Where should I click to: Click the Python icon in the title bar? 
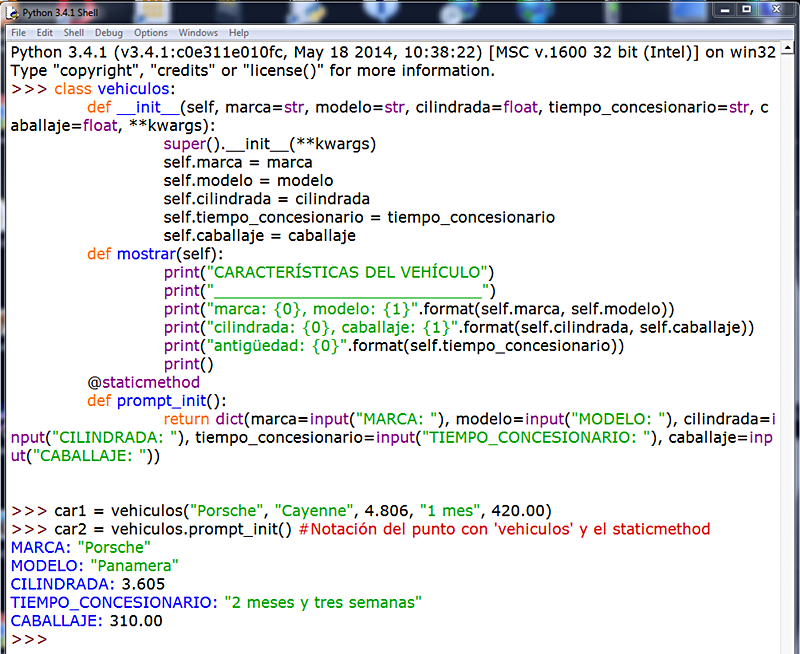(x=12, y=12)
